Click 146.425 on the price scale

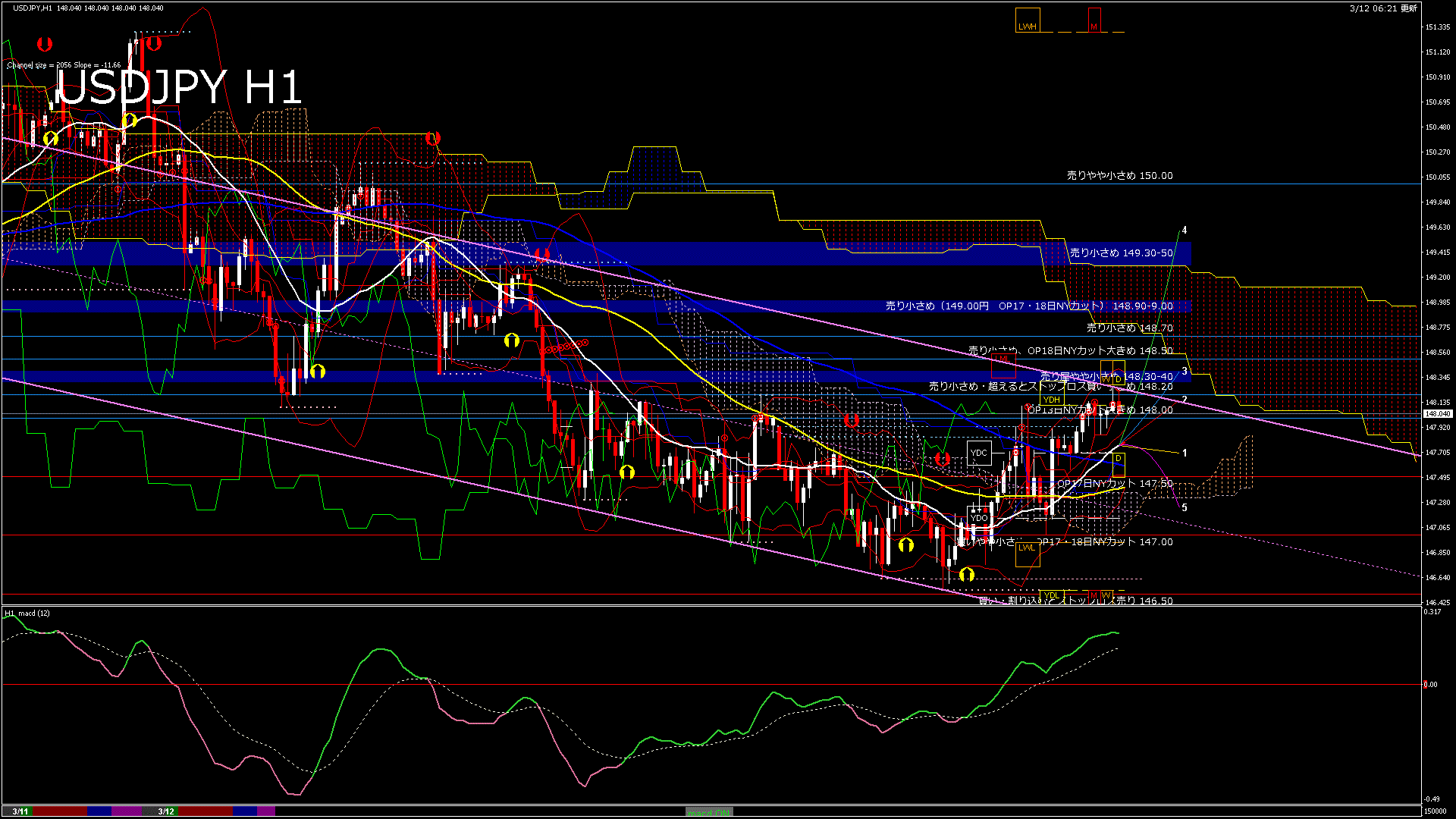click(x=1438, y=603)
